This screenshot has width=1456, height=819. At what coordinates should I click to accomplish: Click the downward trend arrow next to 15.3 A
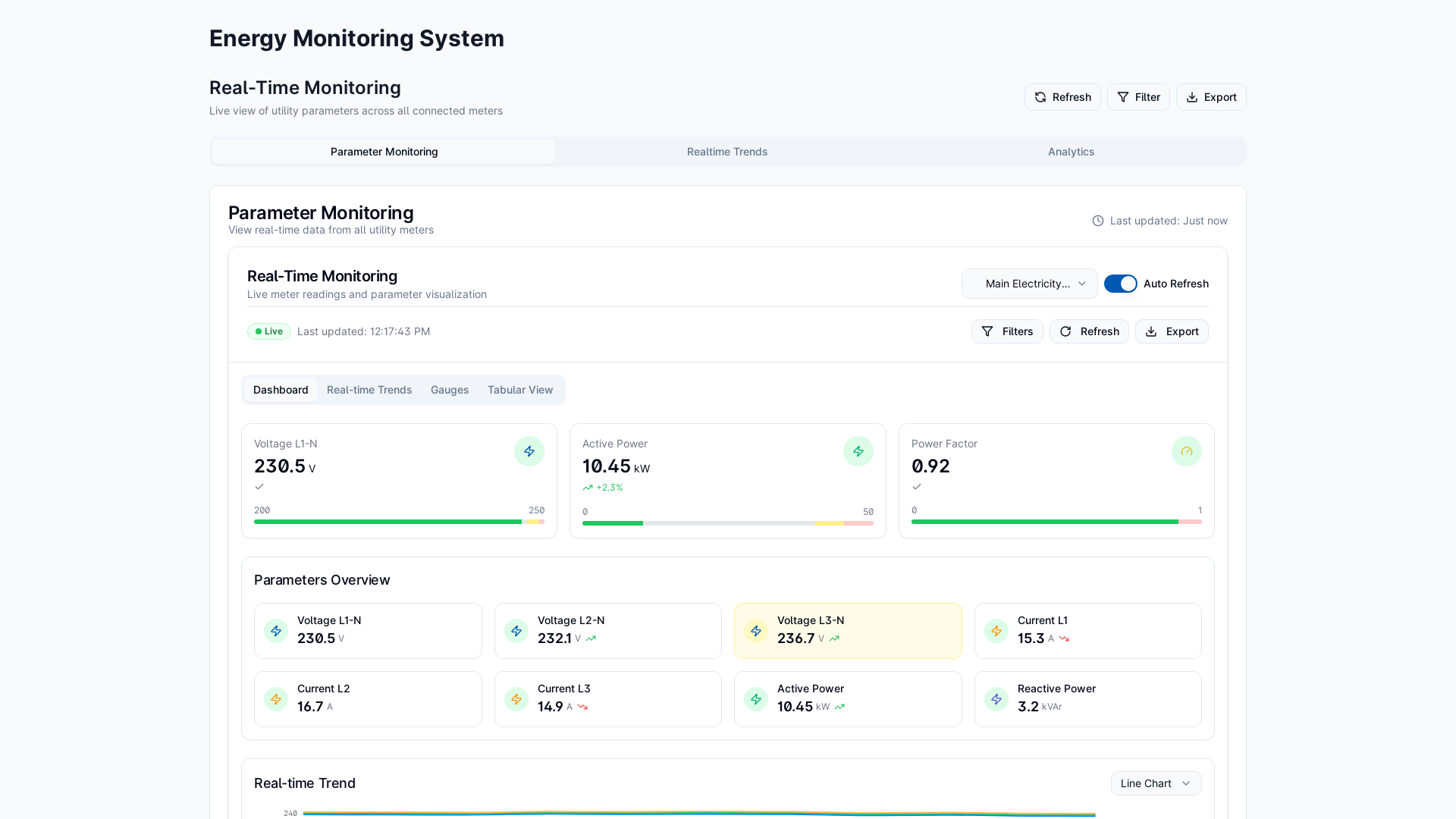[x=1064, y=639]
